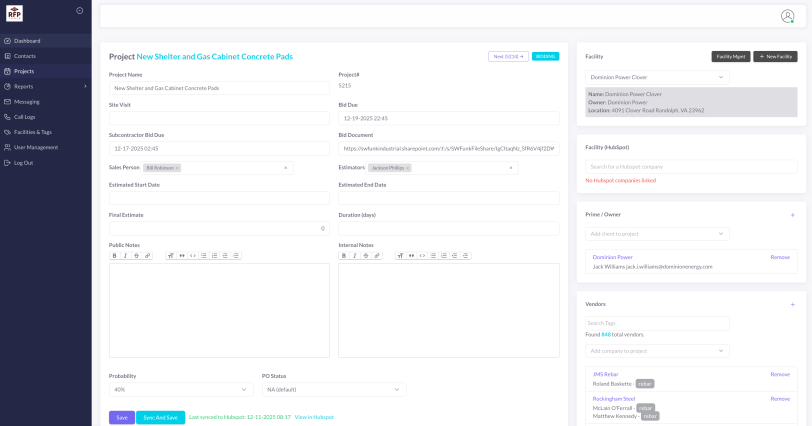Open Messaging in the sidebar
Viewport: 812px width, 426px height.
[x=46, y=102]
